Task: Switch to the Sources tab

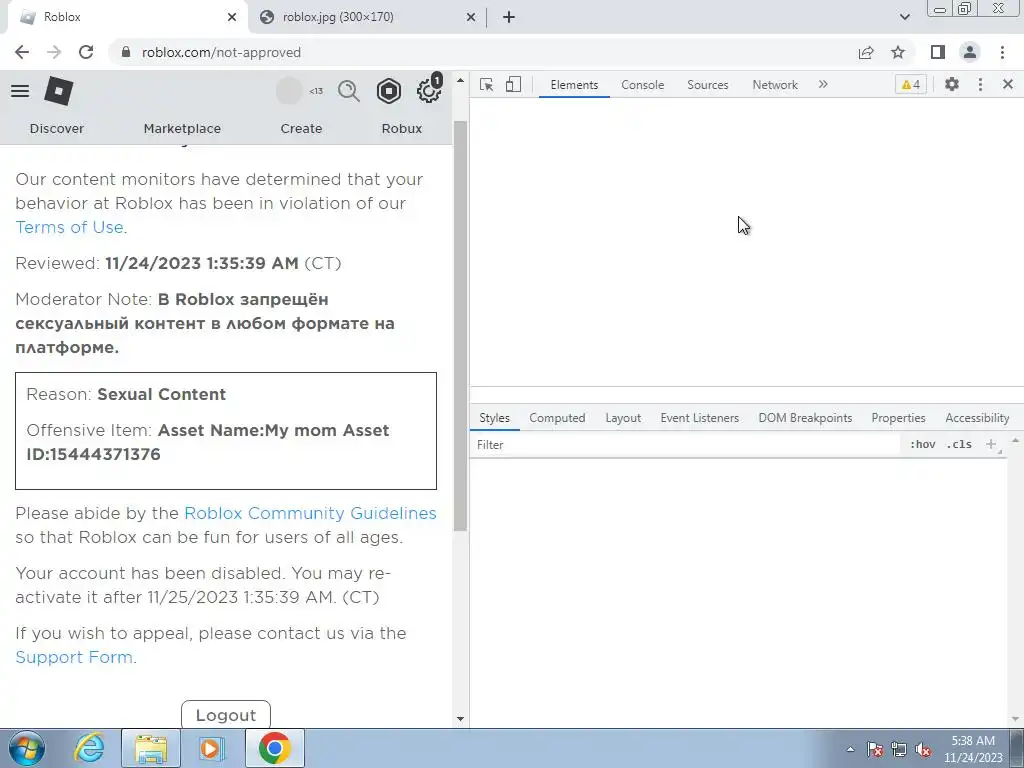Action: 707,85
